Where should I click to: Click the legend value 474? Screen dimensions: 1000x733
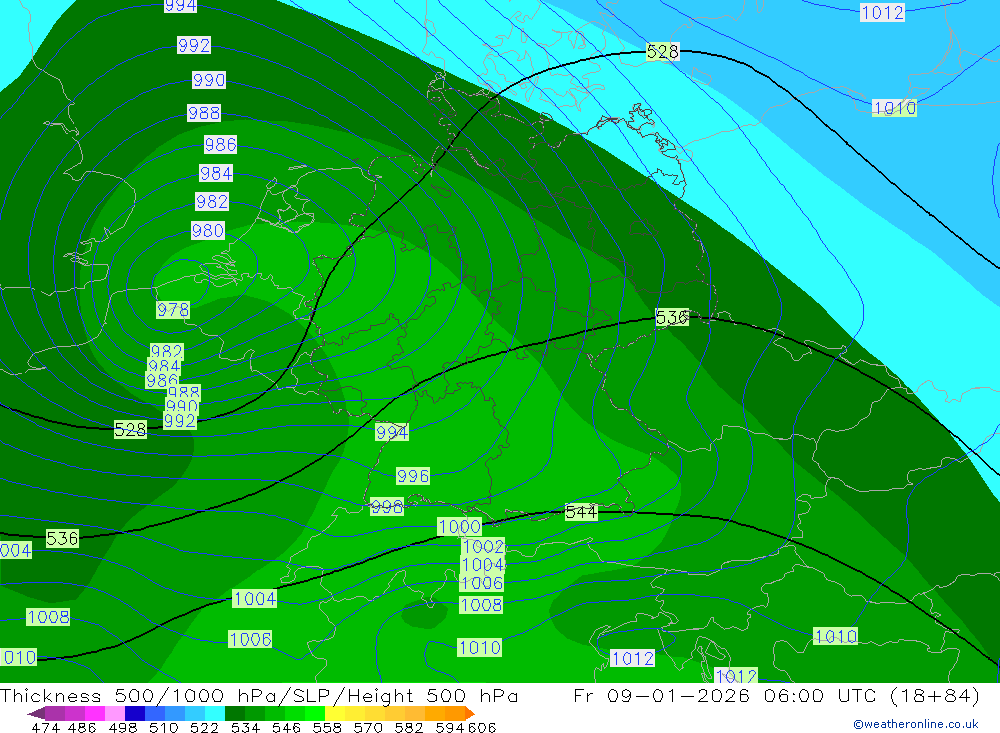click(45, 727)
